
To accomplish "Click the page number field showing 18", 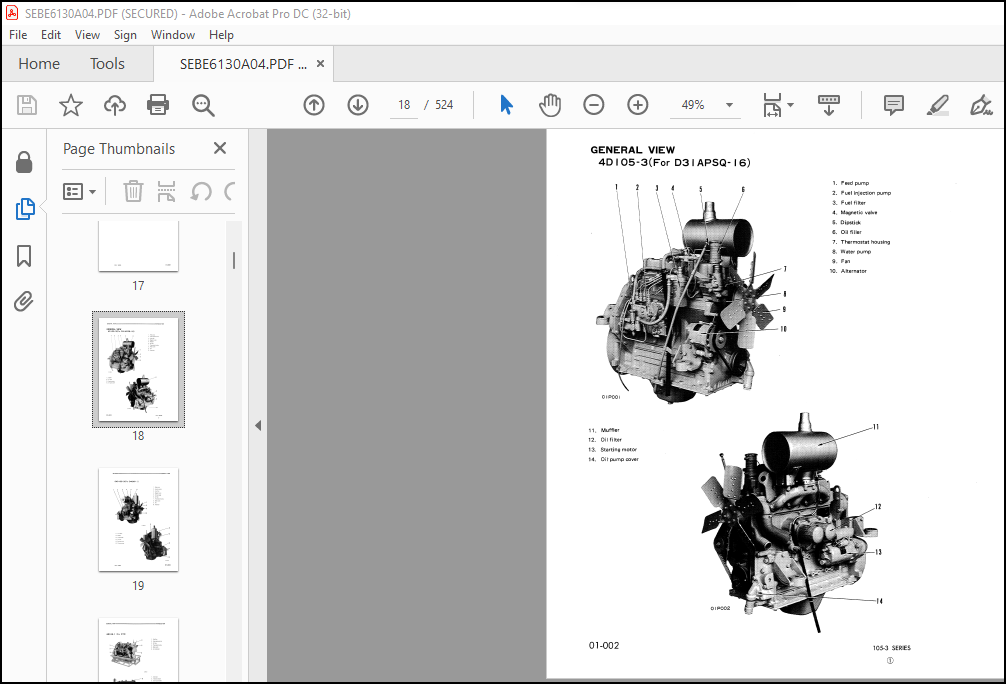I will (x=404, y=105).
